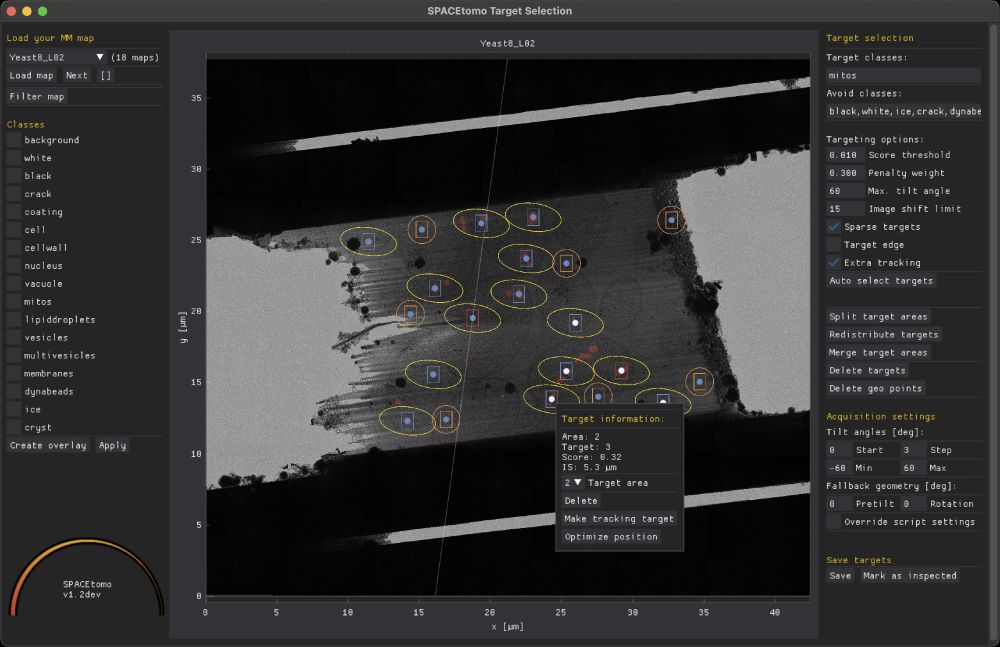
Task: Toggle the ice class checkbox
Action: tap(13, 410)
